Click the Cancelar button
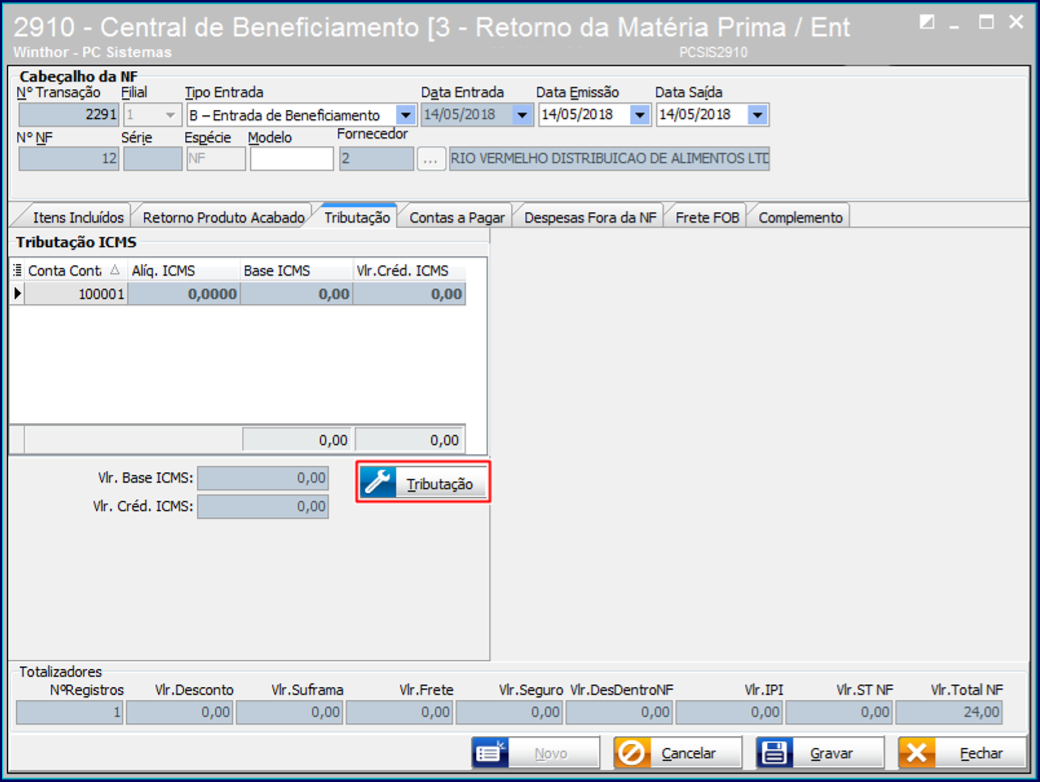Screen dimensions: 1040x782 point(678,753)
